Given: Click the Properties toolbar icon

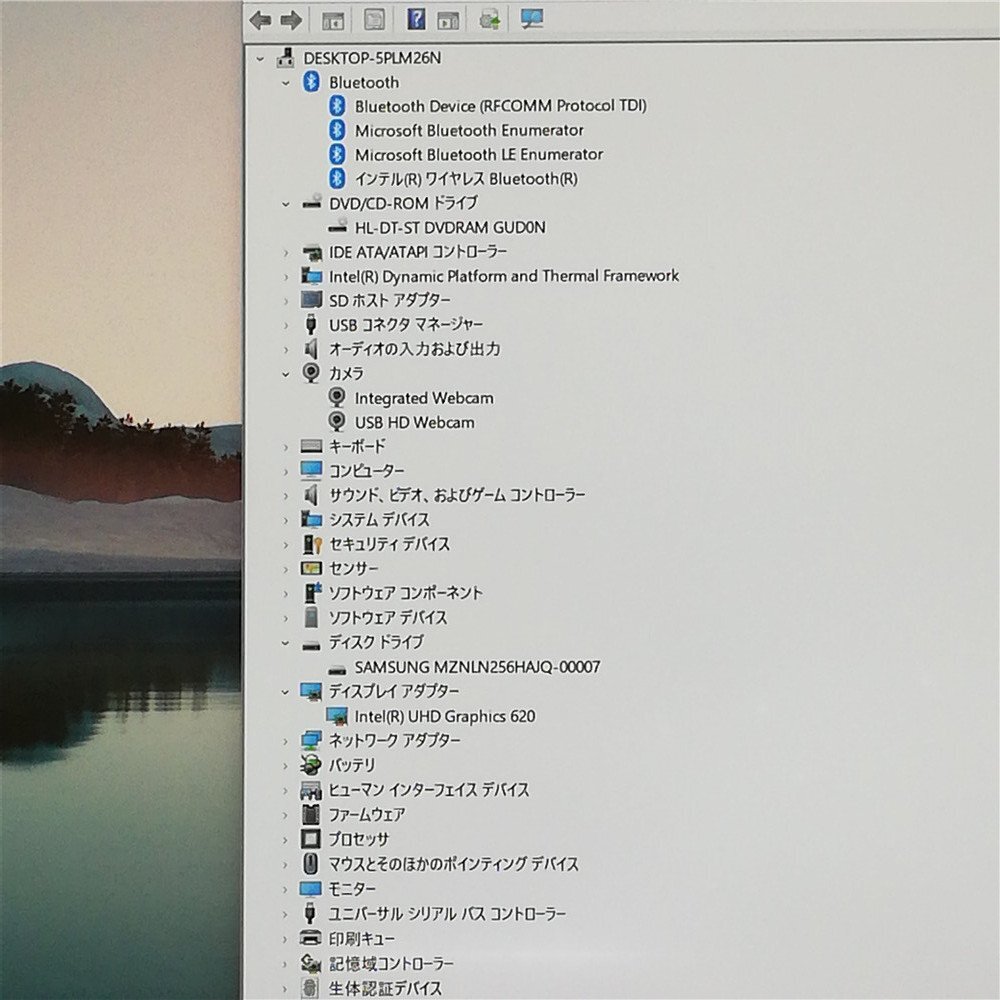Looking at the screenshot, I should tap(374, 19).
